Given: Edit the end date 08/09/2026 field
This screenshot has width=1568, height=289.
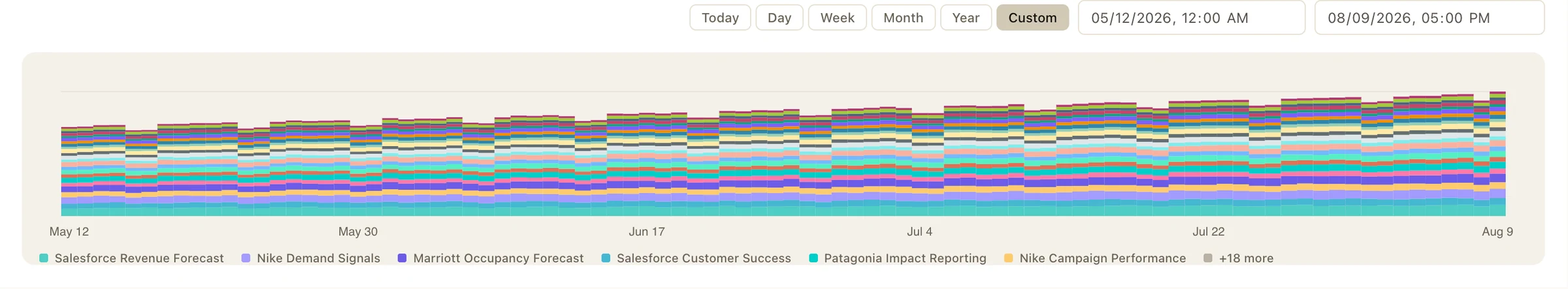Looking at the screenshot, I should pos(1429,18).
